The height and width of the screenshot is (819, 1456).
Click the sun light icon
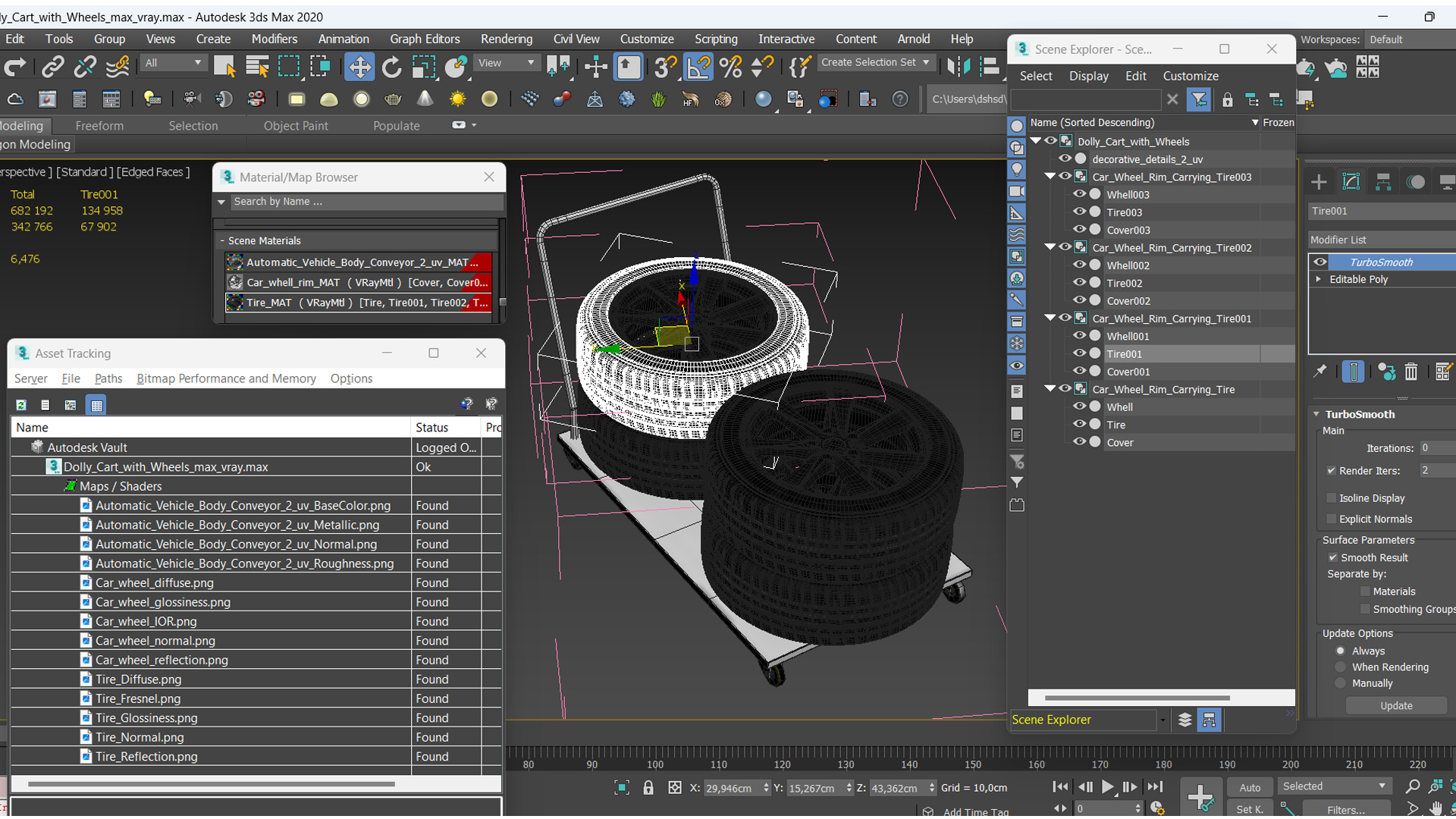(457, 99)
